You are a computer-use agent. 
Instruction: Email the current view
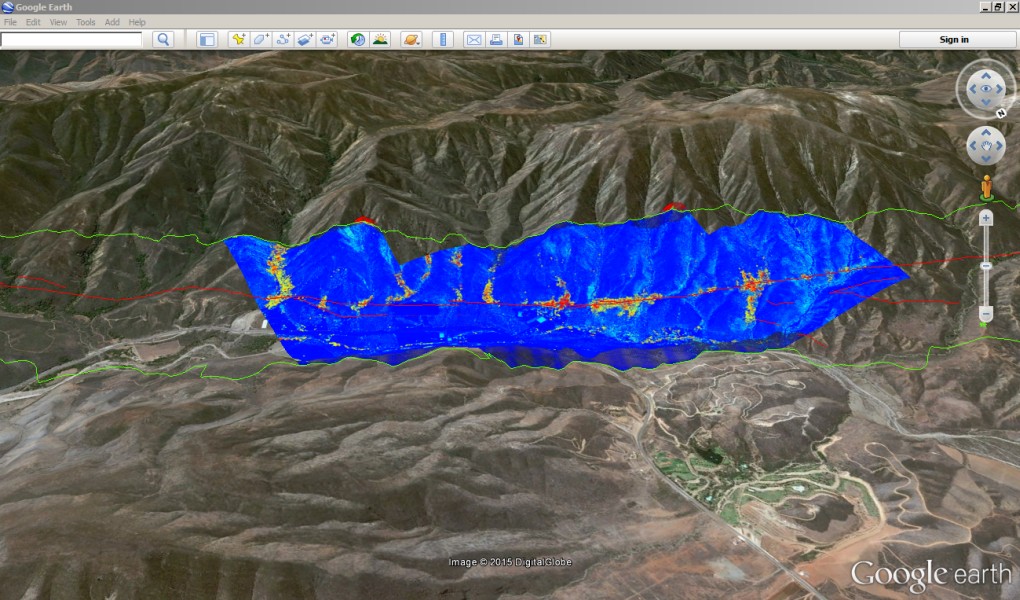474,39
